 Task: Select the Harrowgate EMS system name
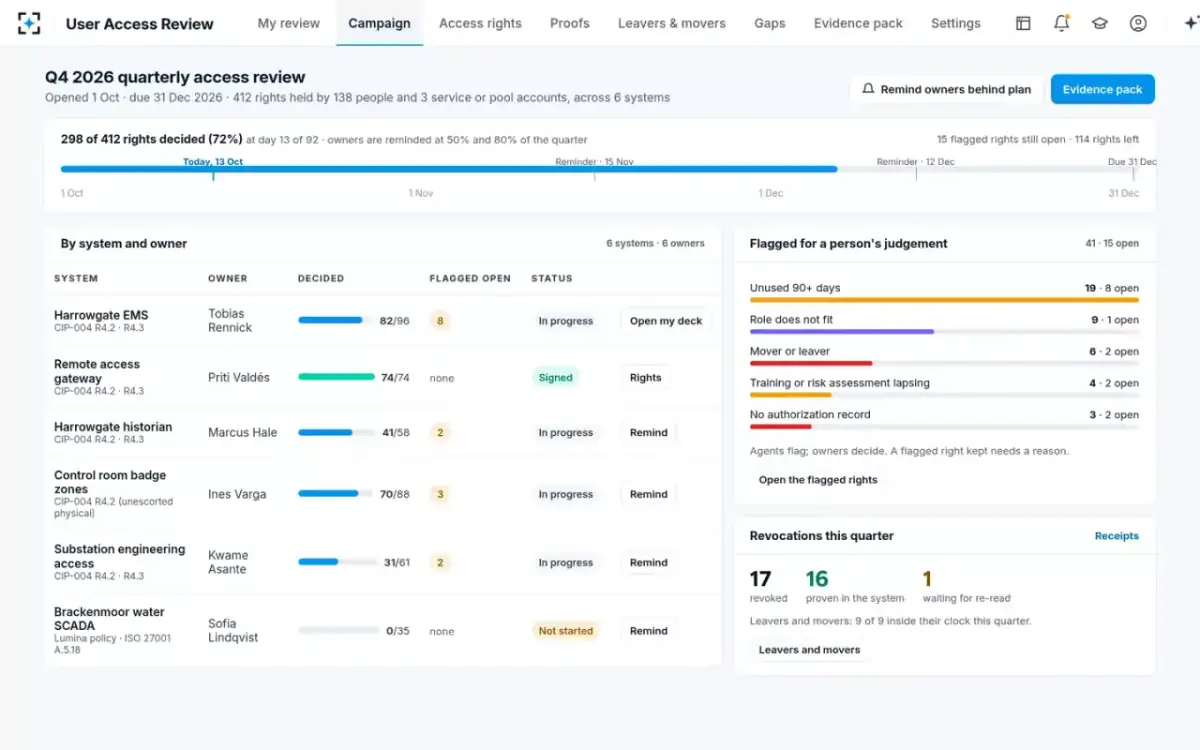101,315
